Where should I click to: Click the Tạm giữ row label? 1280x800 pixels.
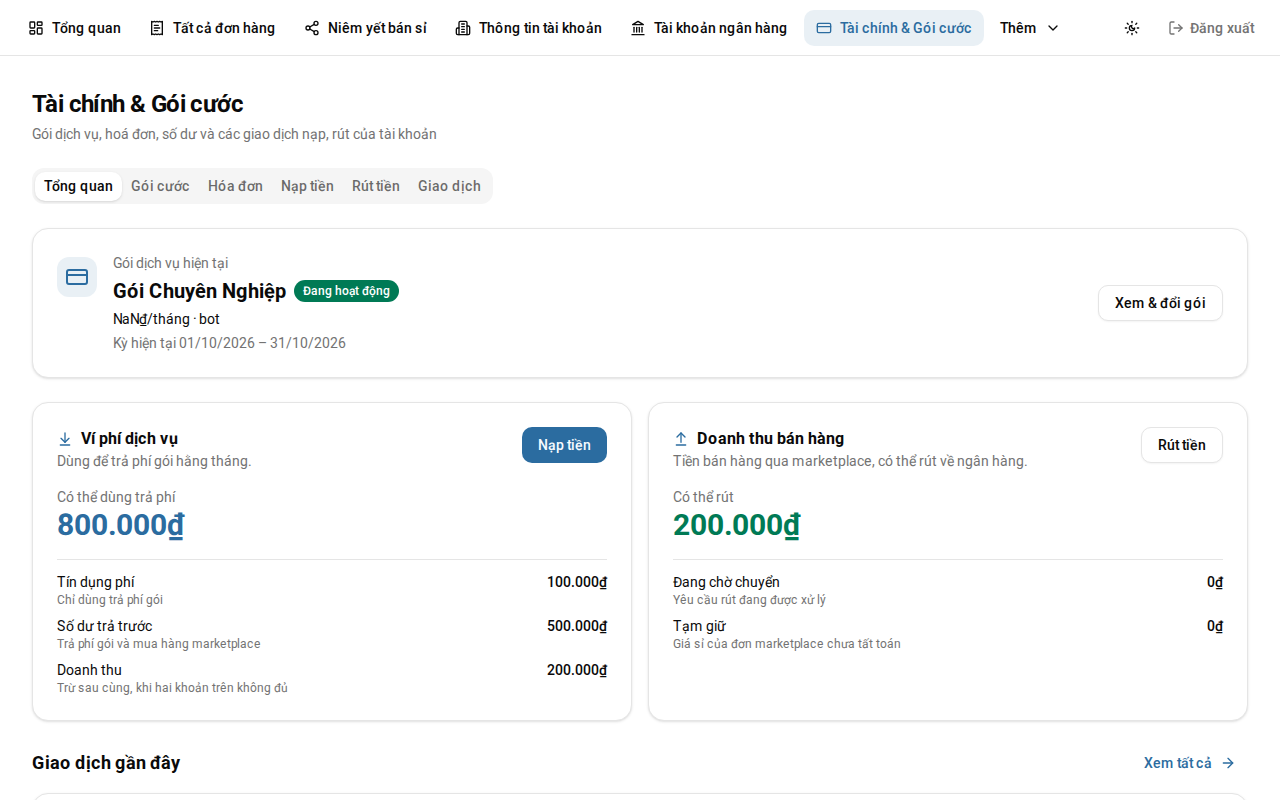point(699,626)
